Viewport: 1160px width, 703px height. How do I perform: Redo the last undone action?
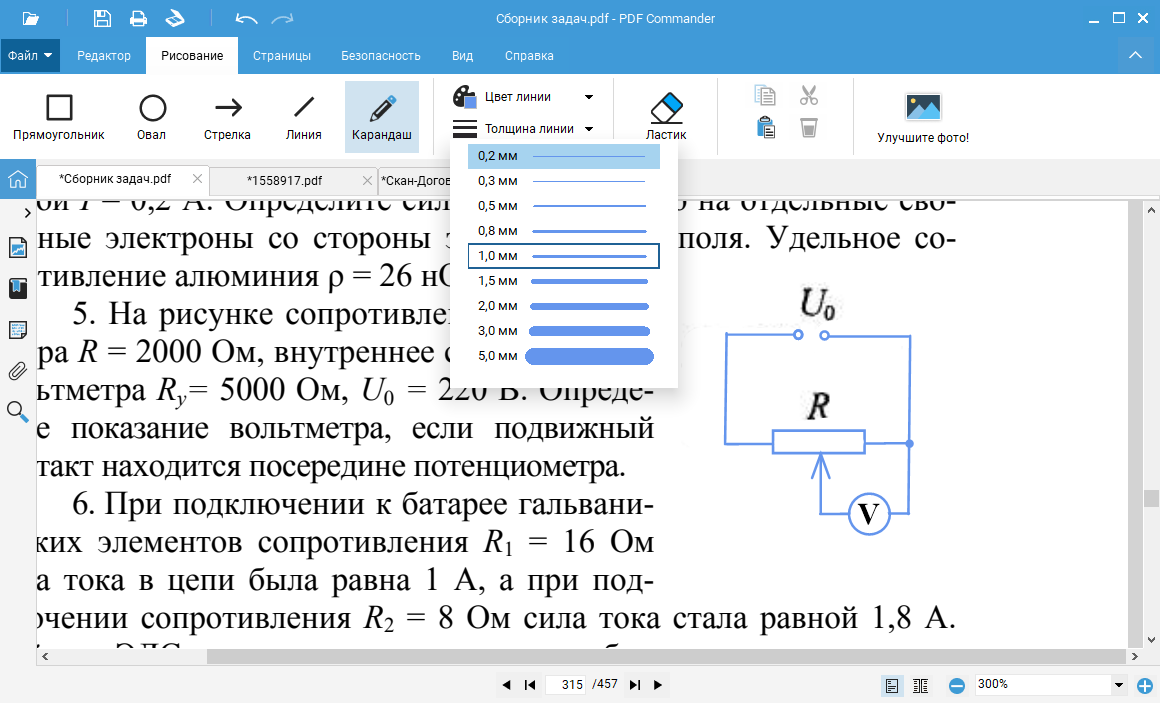[x=283, y=18]
